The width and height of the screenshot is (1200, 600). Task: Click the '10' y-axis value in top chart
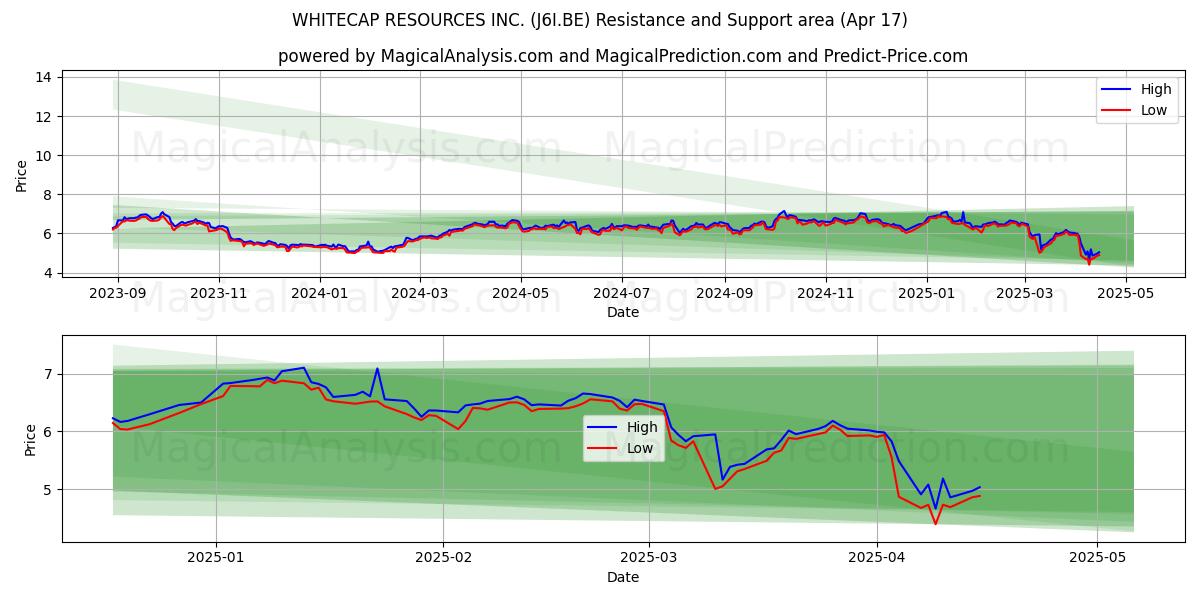(x=46, y=155)
